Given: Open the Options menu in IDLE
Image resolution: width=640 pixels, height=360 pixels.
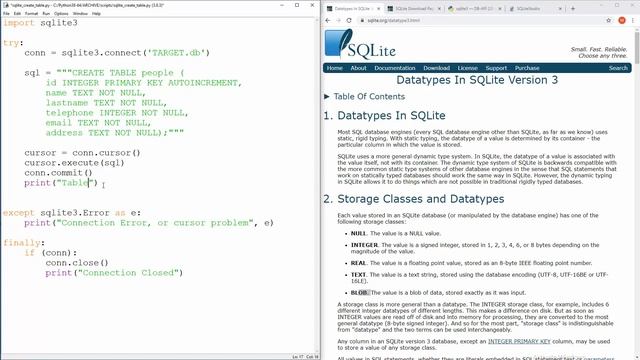Looking at the screenshot, I should (x=61, y=13).
